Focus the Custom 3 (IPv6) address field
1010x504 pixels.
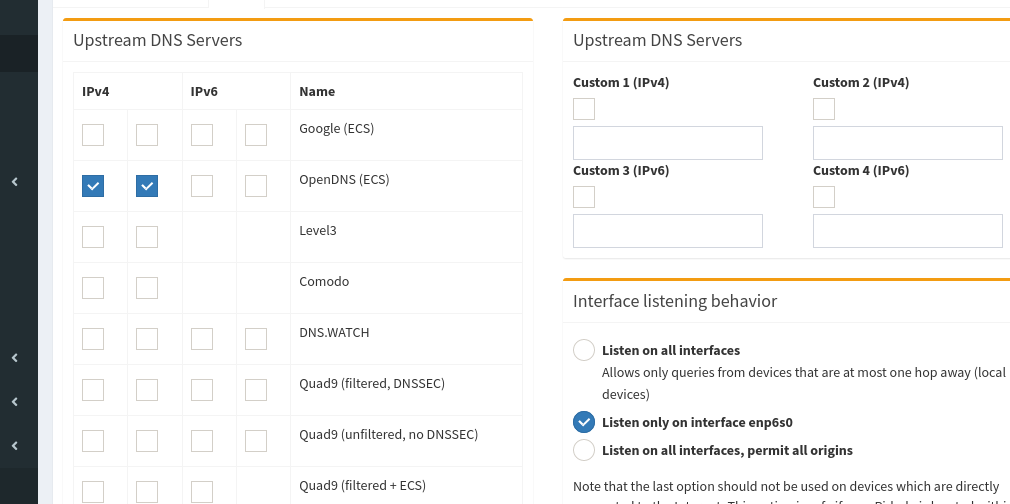(668, 231)
